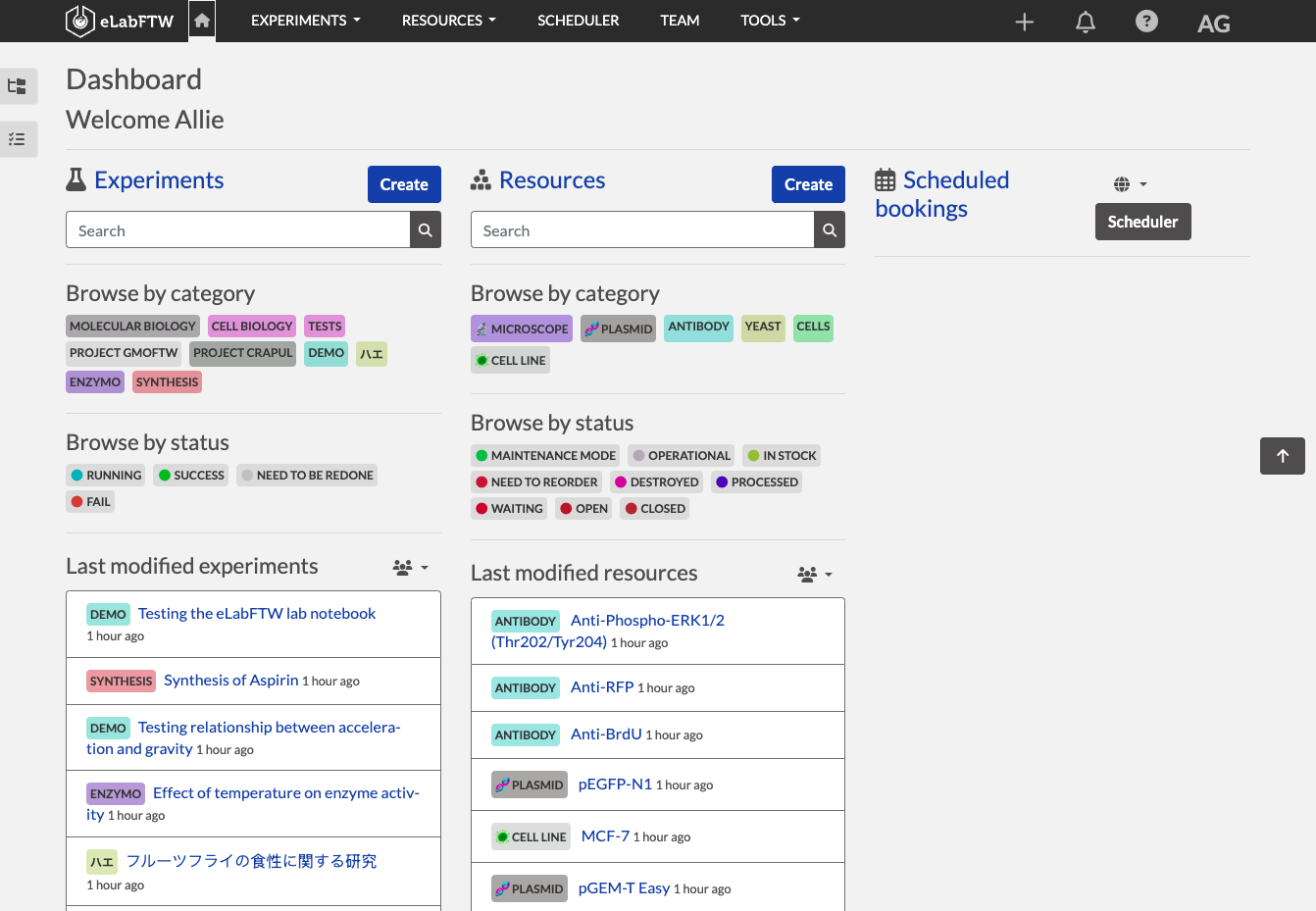Filter resources by Microscope category
This screenshot has width=1316, height=911.
pyautogui.click(x=522, y=329)
